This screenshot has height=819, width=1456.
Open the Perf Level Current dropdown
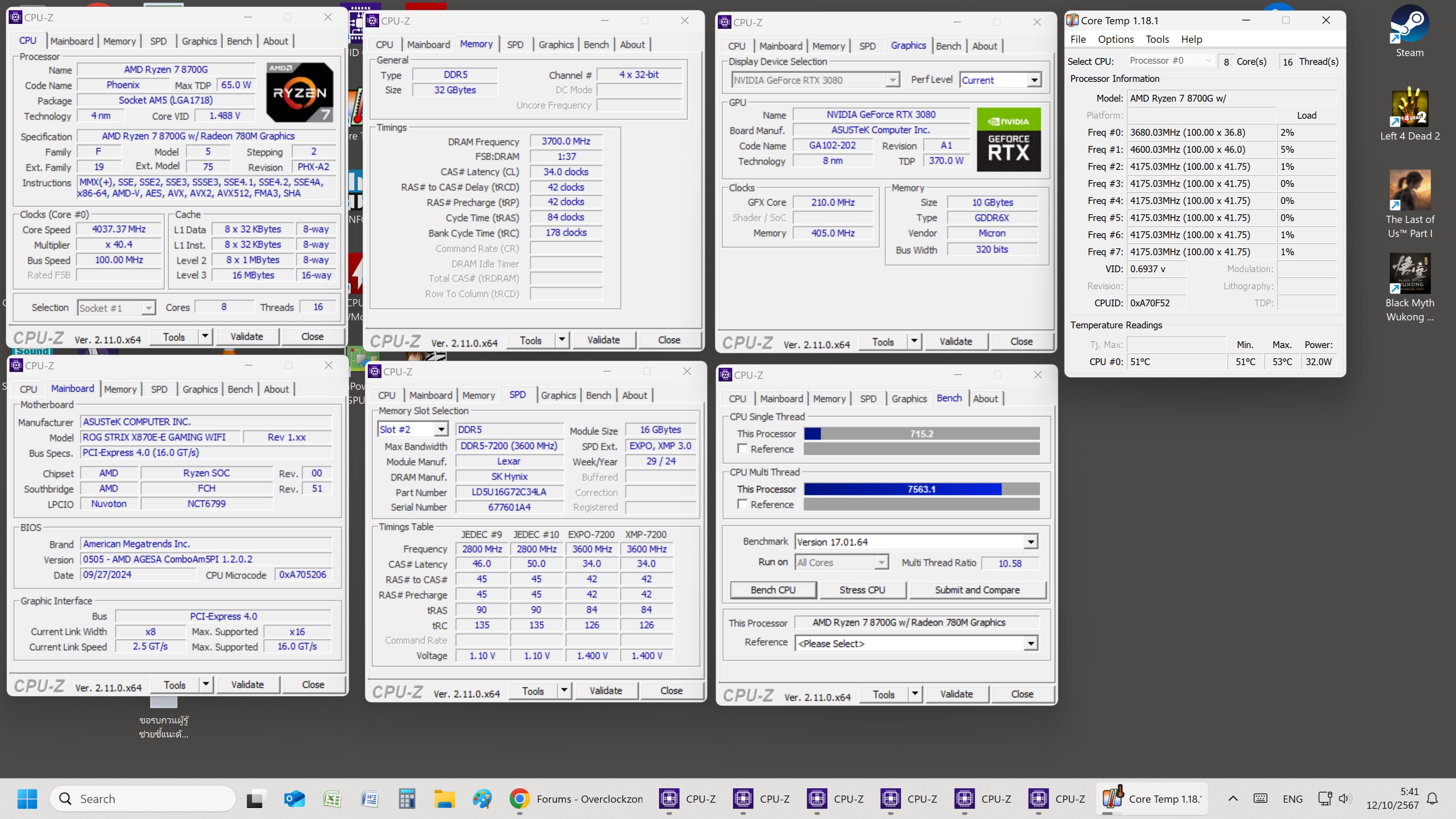[x=1000, y=80]
